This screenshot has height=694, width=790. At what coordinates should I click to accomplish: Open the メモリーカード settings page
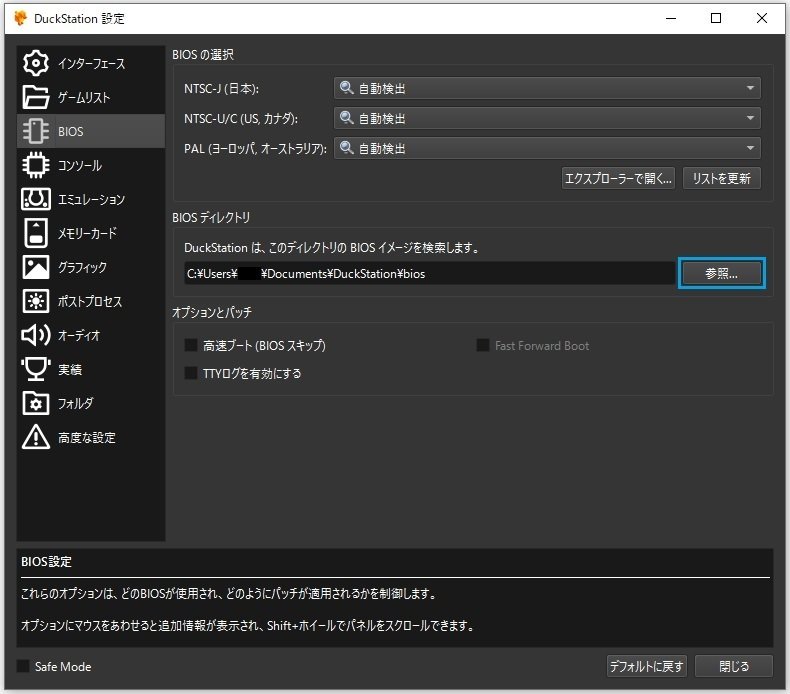click(91, 233)
